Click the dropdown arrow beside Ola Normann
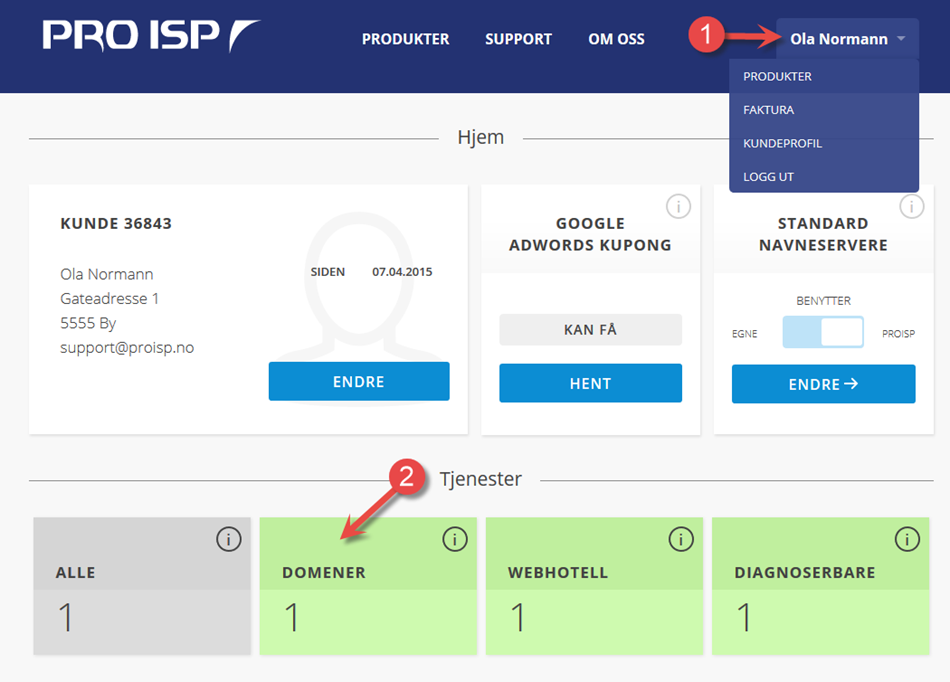The height and width of the screenshot is (682, 950). click(x=901, y=38)
